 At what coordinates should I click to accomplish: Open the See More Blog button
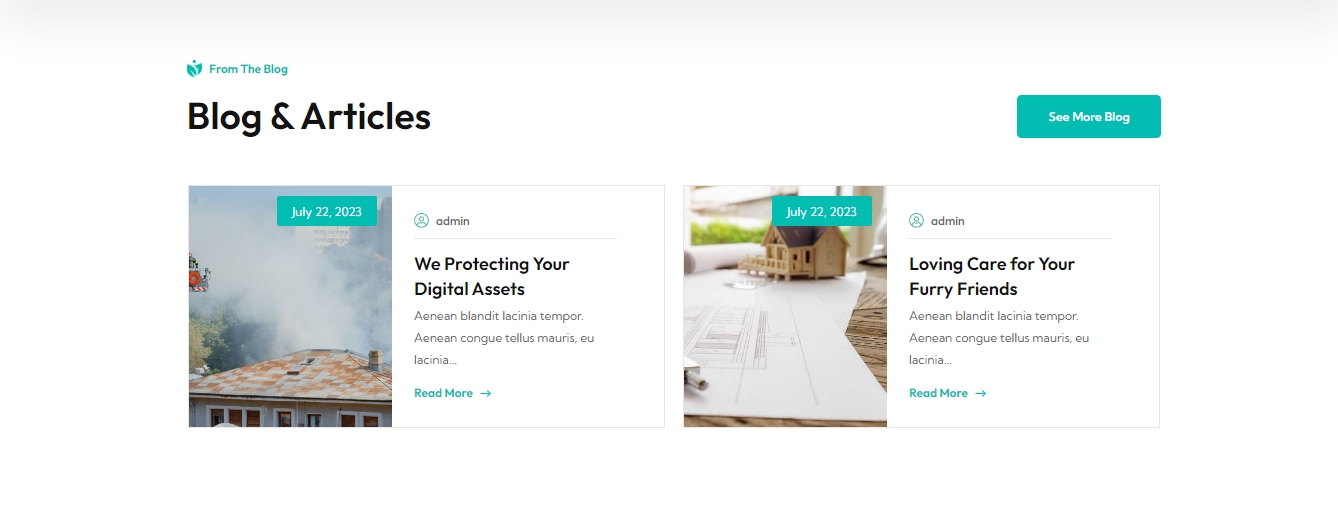[1089, 117]
